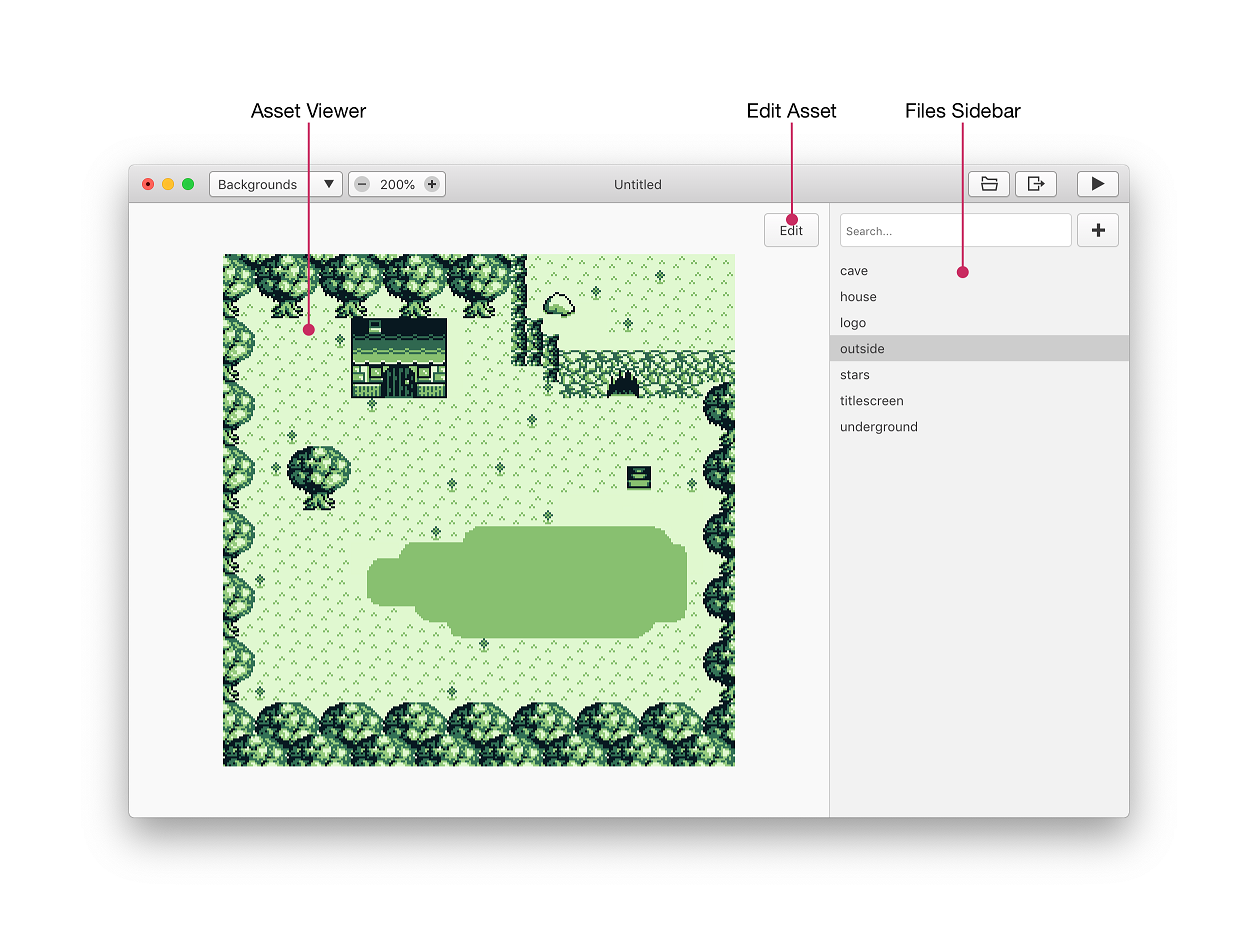
Task: Minimize the window with the yellow button
Action: pos(168,184)
